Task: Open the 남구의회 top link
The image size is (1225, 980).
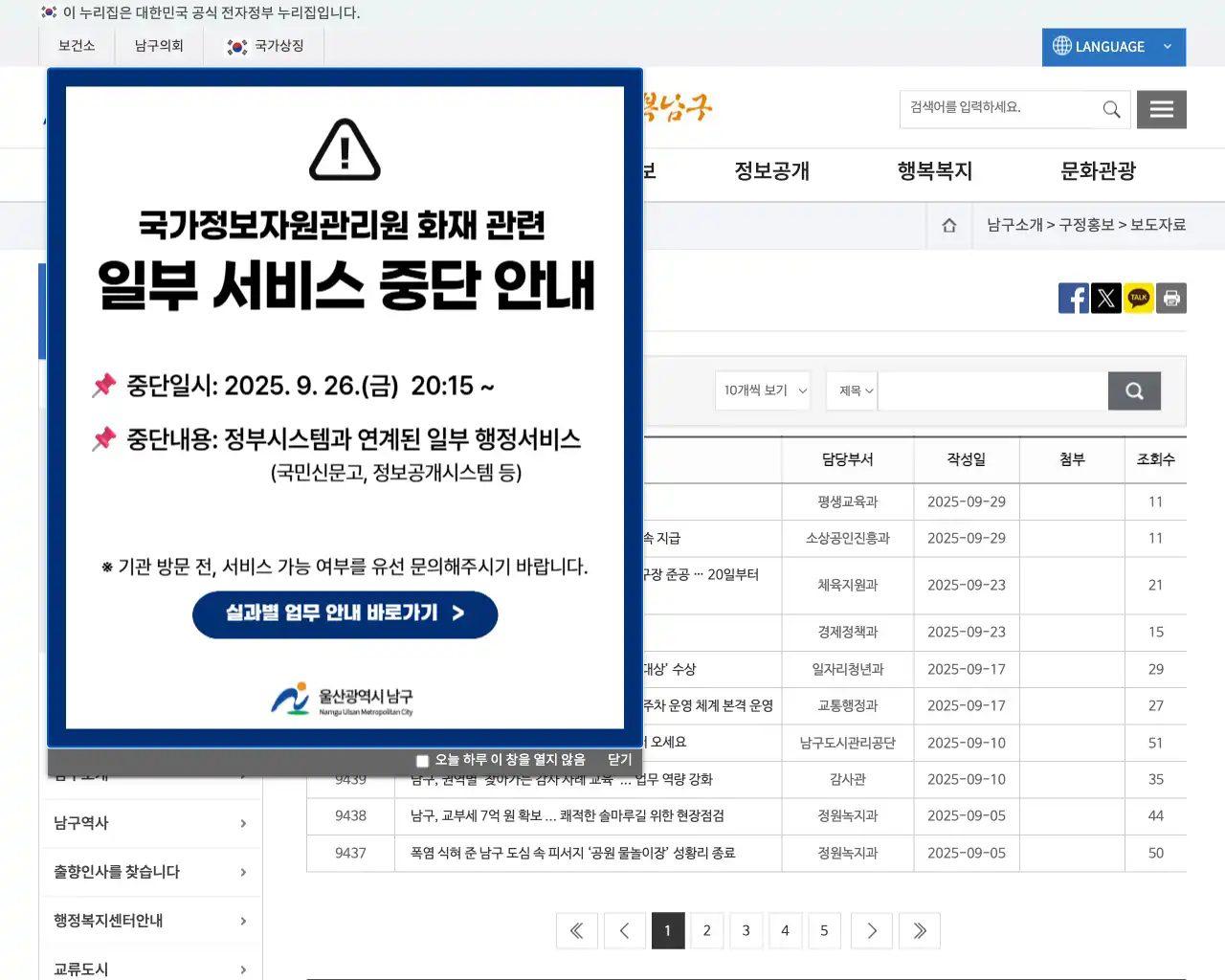Action: pyautogui.click(x=159, y=46)
